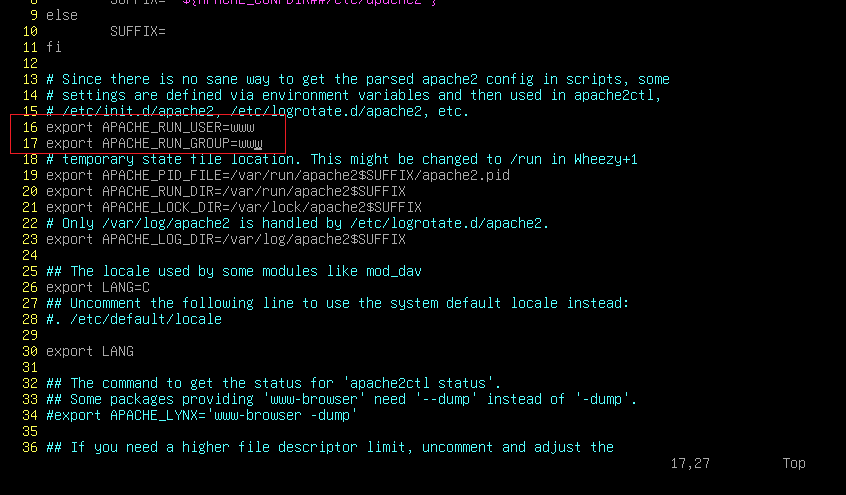Click the export LANG=C line

98,287
